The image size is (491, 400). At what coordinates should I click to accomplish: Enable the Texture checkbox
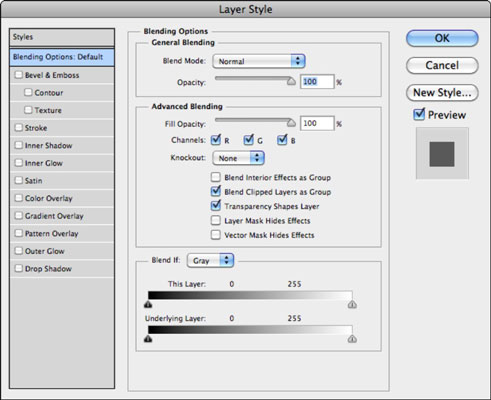[x=28, y=110]
